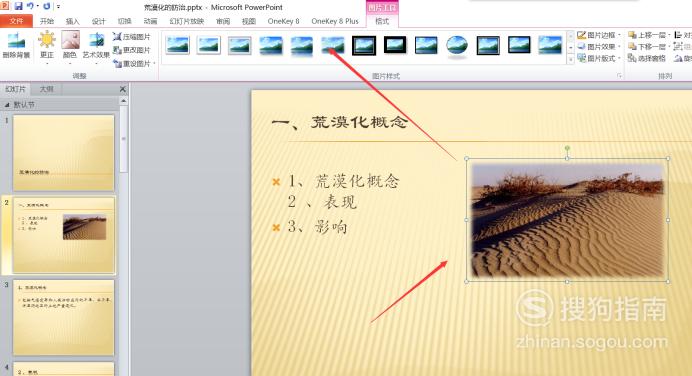Expand the 上移一层 dropdown arrow
The image size is (692, 376).
[669, 35]
